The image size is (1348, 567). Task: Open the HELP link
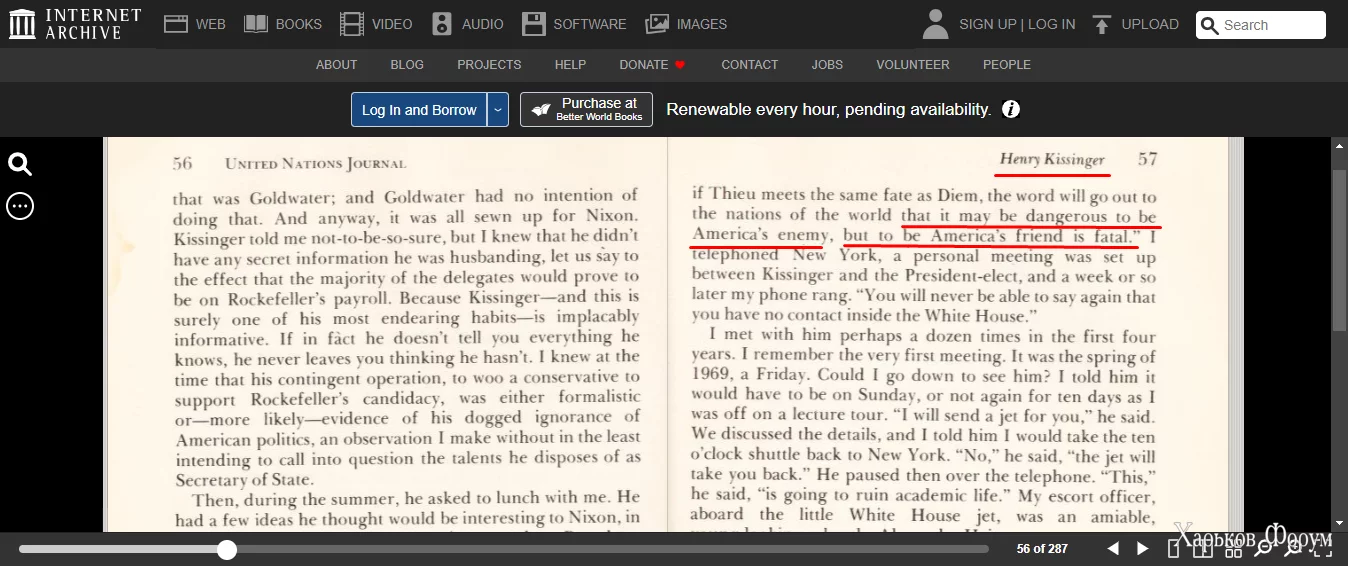[x=570, y=65]
